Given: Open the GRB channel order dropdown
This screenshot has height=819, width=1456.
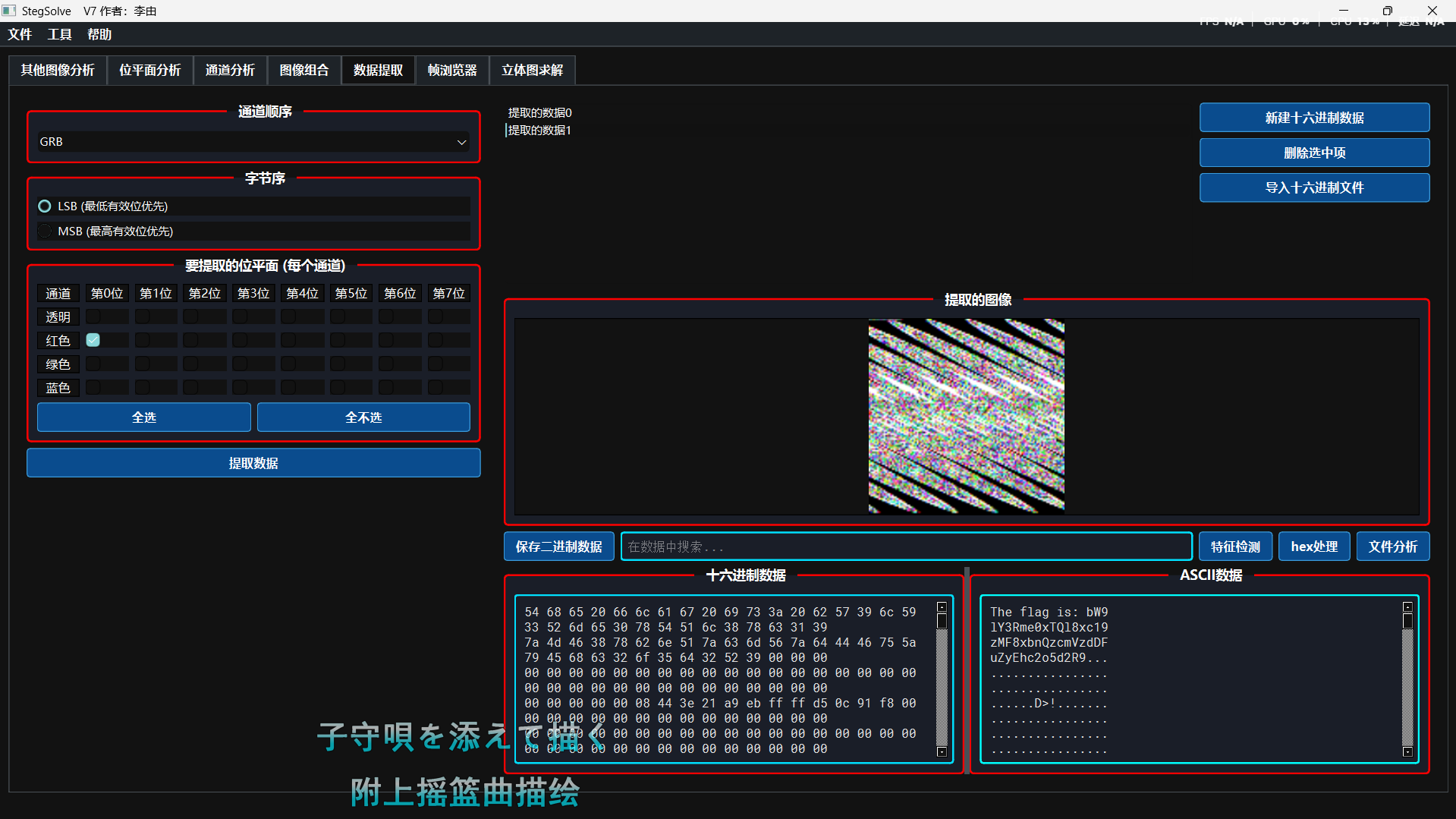Looking at the screenshot, I should [x=253, y=141].
